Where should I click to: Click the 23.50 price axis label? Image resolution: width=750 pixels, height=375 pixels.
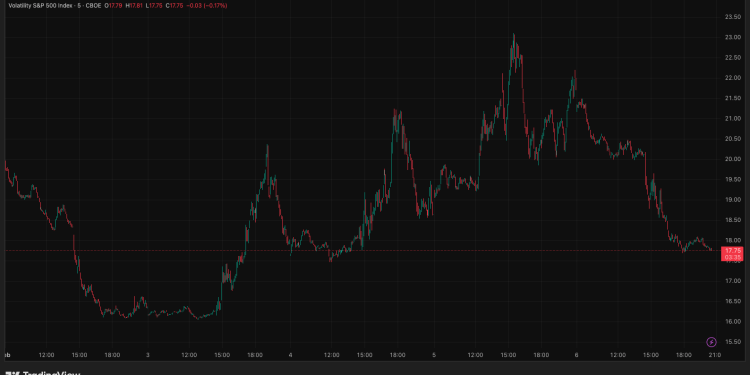[x=733, y=17]
